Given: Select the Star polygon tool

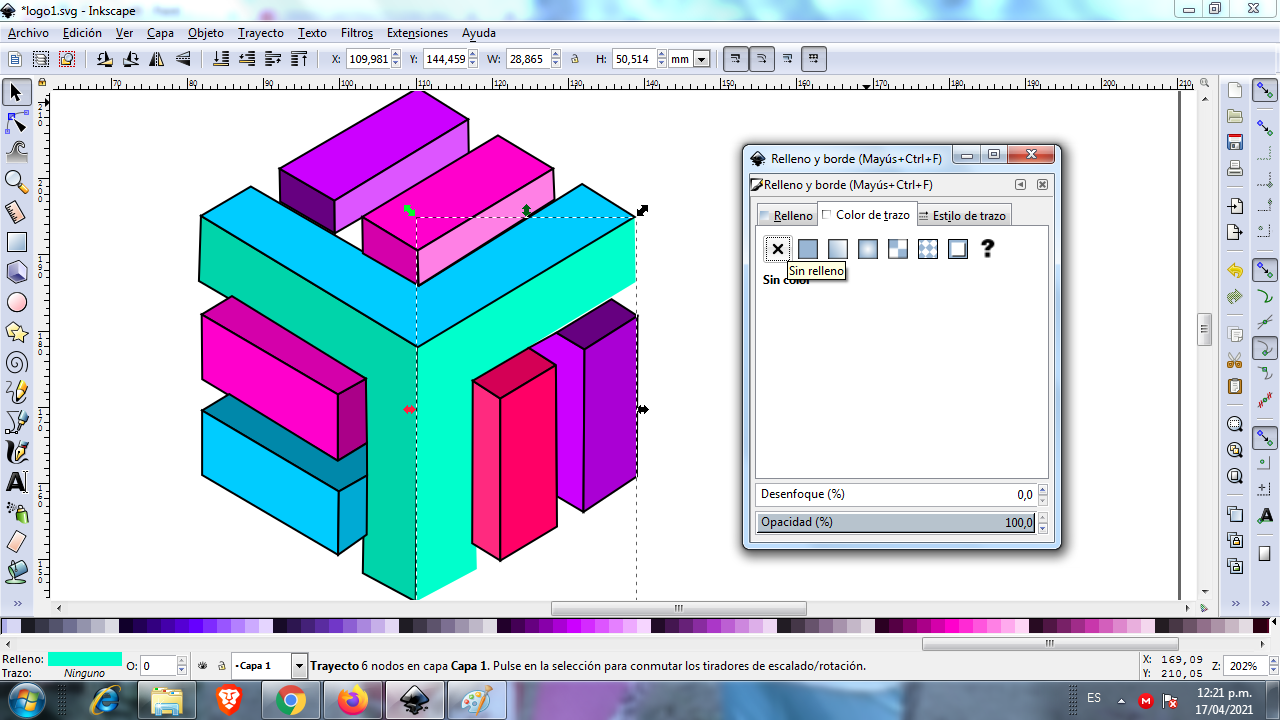Looking at the screenshot, I should [x=16, y=332].
